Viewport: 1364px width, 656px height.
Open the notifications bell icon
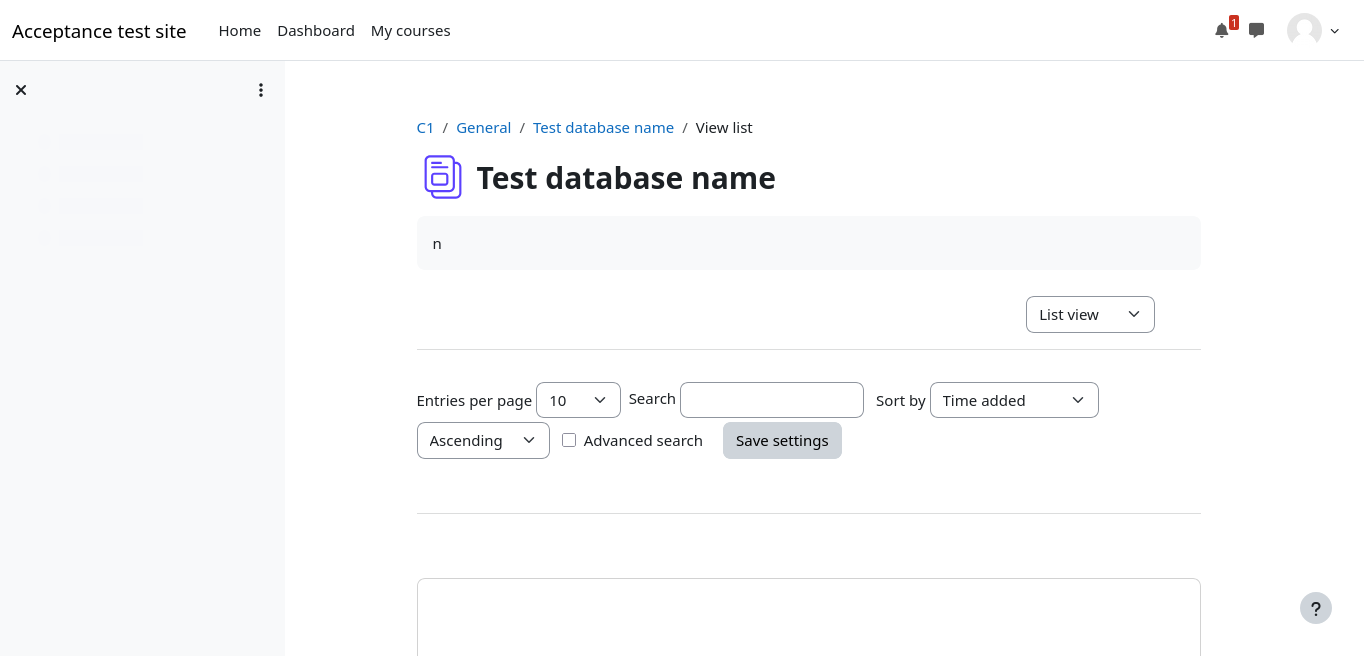[1221, 30]
